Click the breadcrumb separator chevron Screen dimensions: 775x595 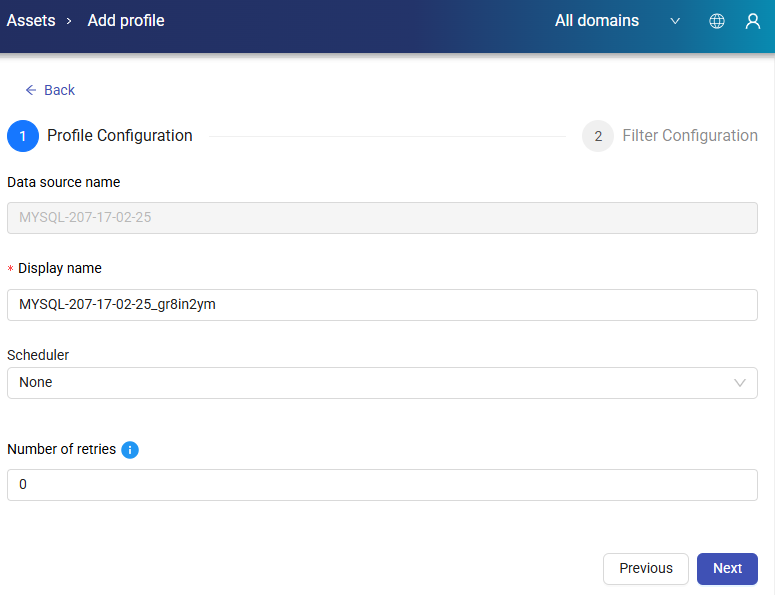click(69, 21)
